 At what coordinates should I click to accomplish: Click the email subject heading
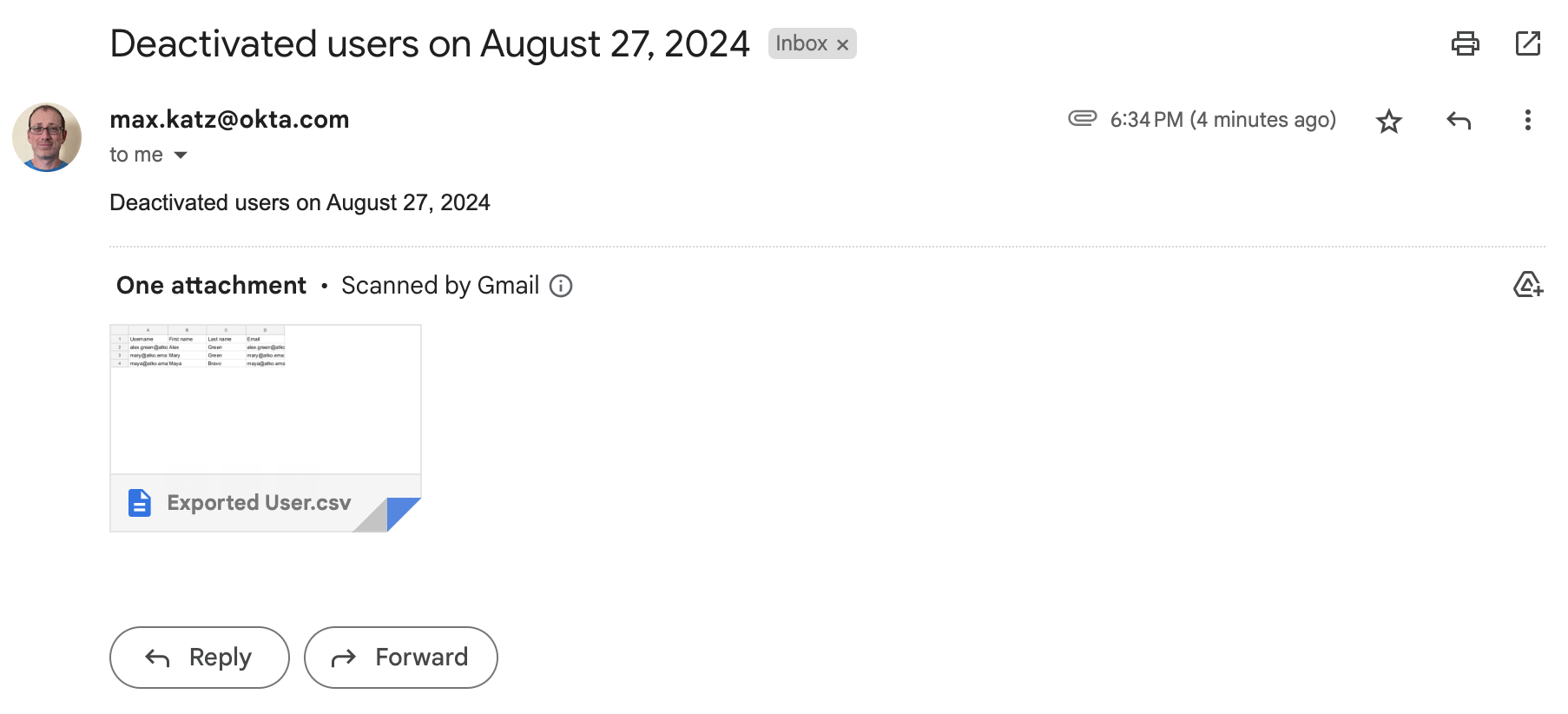pos(429,43)
